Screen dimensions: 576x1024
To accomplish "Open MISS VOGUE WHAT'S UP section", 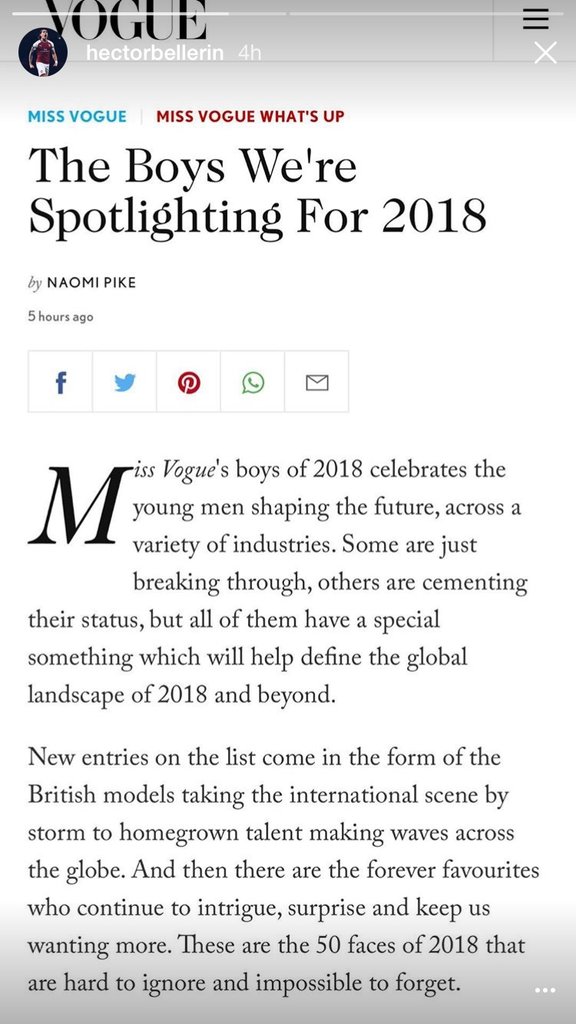I will click(250, 116).
